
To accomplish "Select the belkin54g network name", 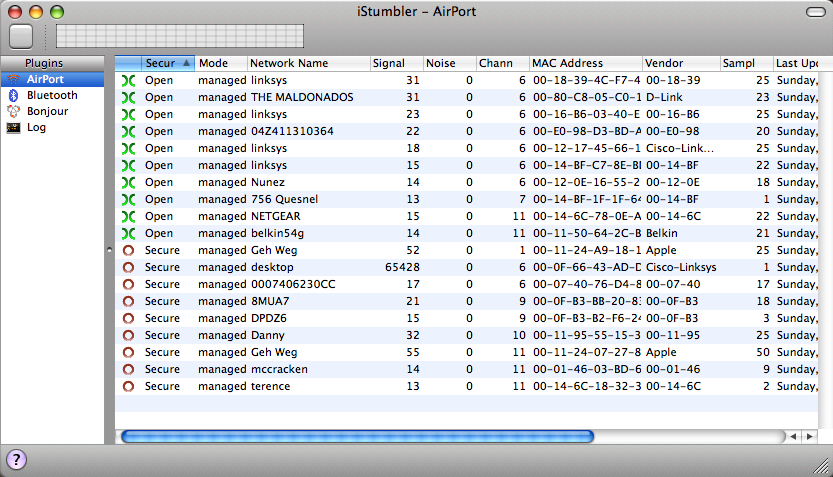I will point(277,233).
